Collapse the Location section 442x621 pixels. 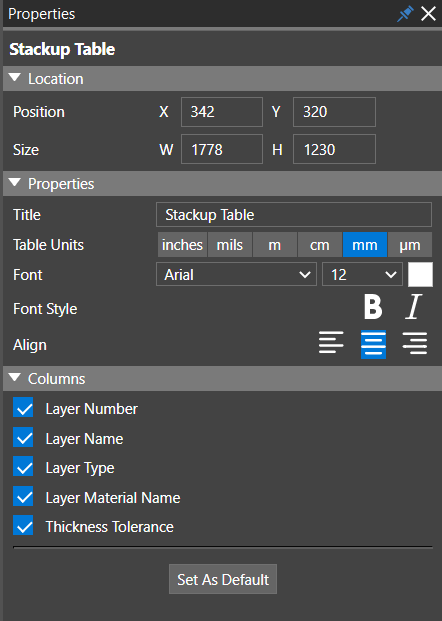point(15,78)
